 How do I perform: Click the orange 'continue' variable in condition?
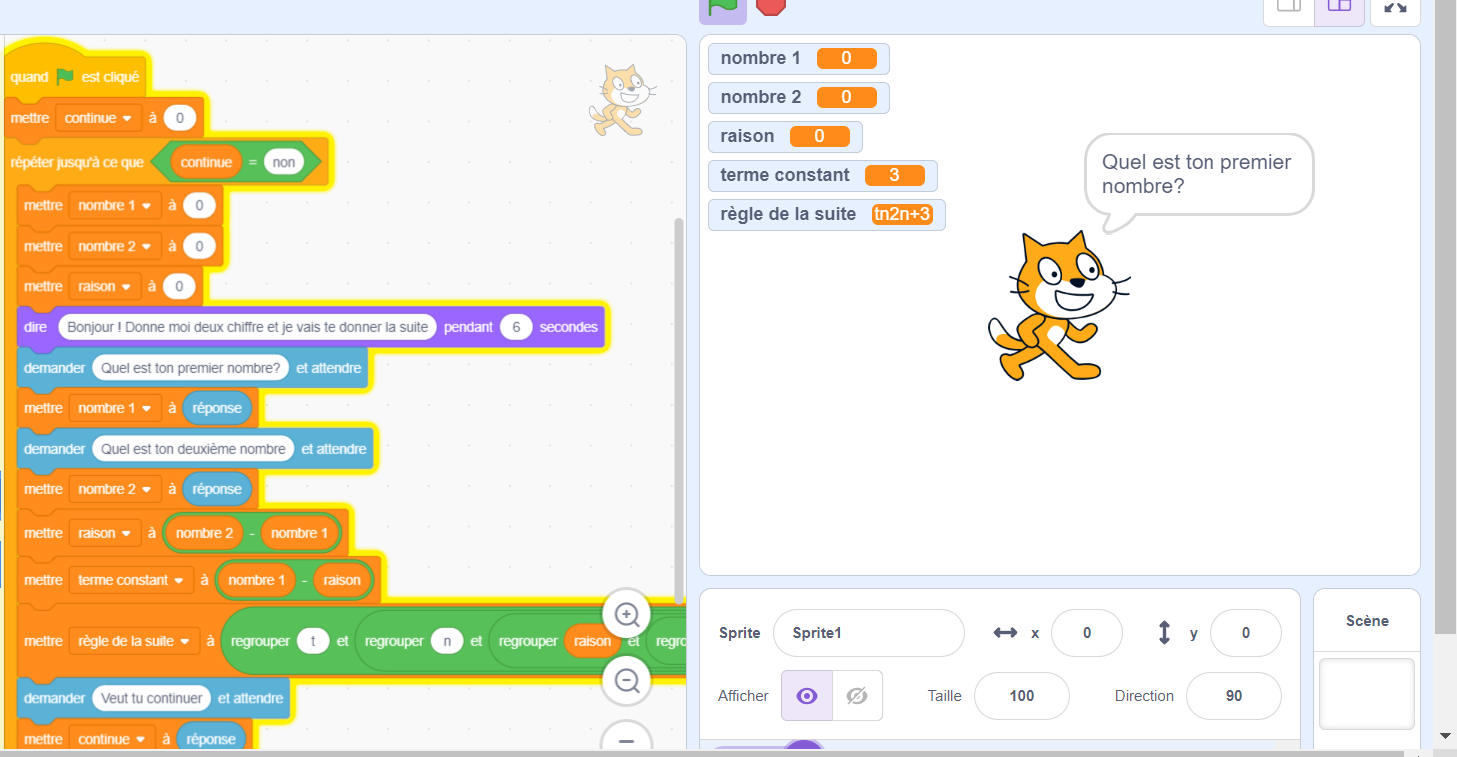(206, 162)
